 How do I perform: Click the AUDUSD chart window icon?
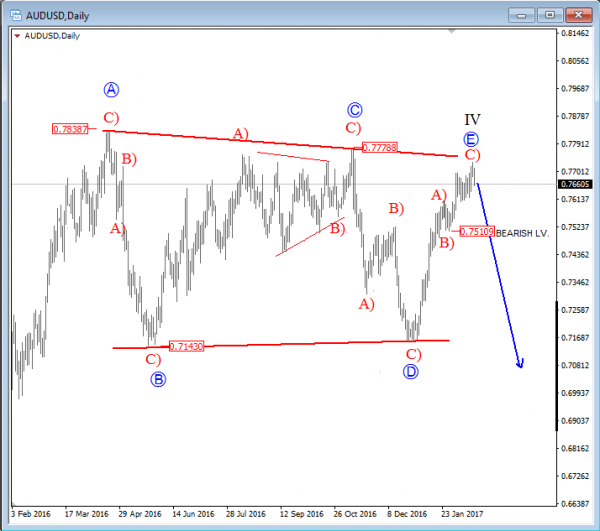click(x=16, y=15)
